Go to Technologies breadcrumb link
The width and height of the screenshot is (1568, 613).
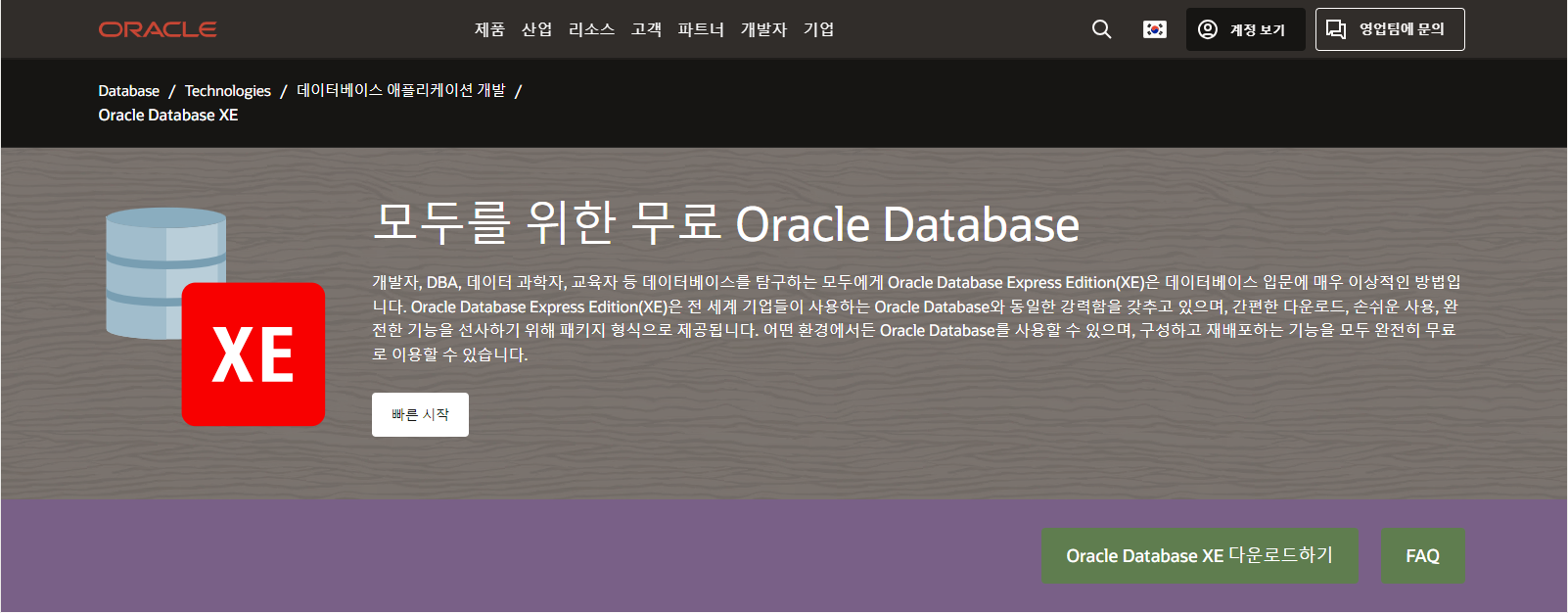[227, 91]
